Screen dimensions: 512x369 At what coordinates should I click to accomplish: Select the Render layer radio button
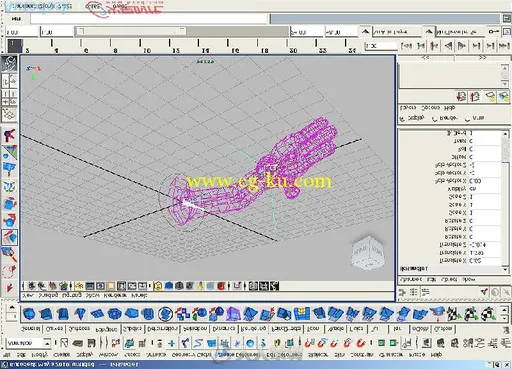435,118
